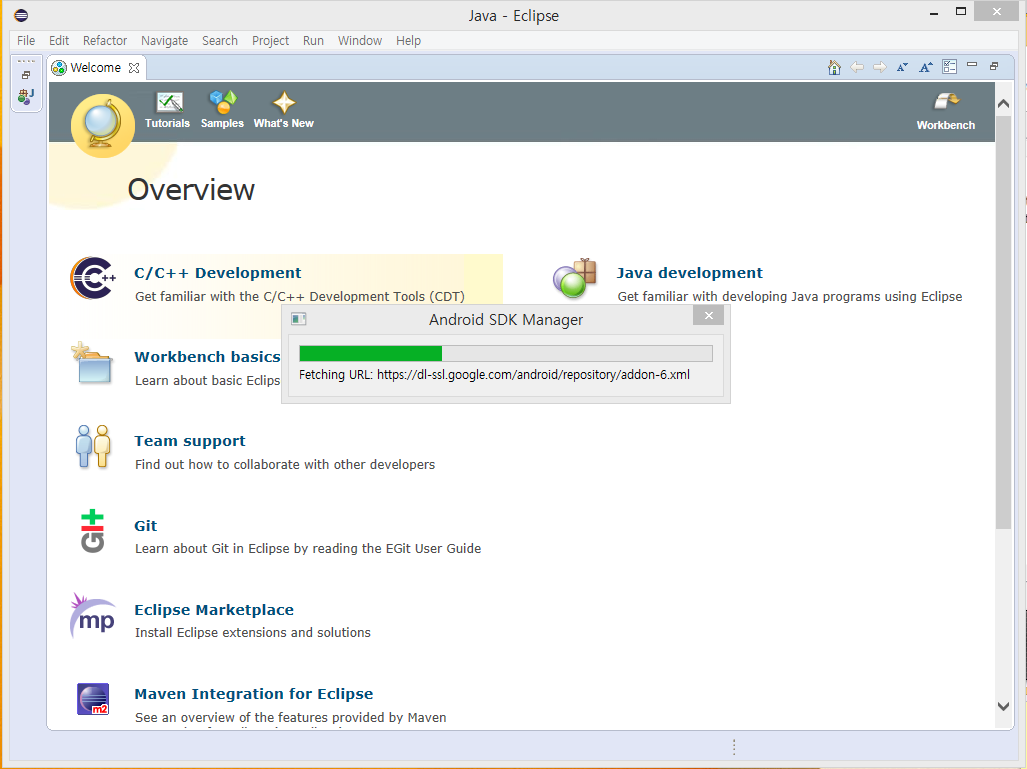Screen dimensions: 1027x769
Task: Navigate forward with the right arrow icon
Action: [x=880, y=67]
